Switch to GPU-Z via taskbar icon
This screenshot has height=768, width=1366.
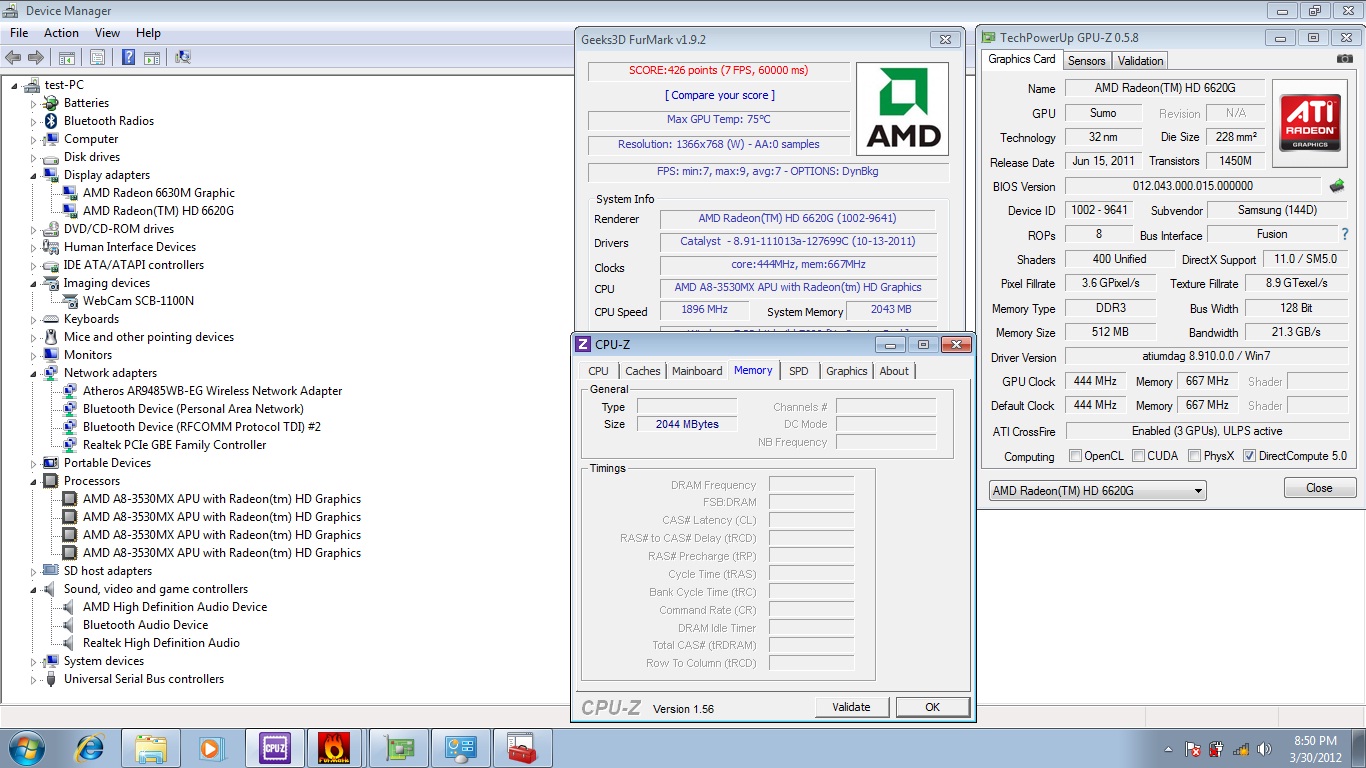pos(397,747)
